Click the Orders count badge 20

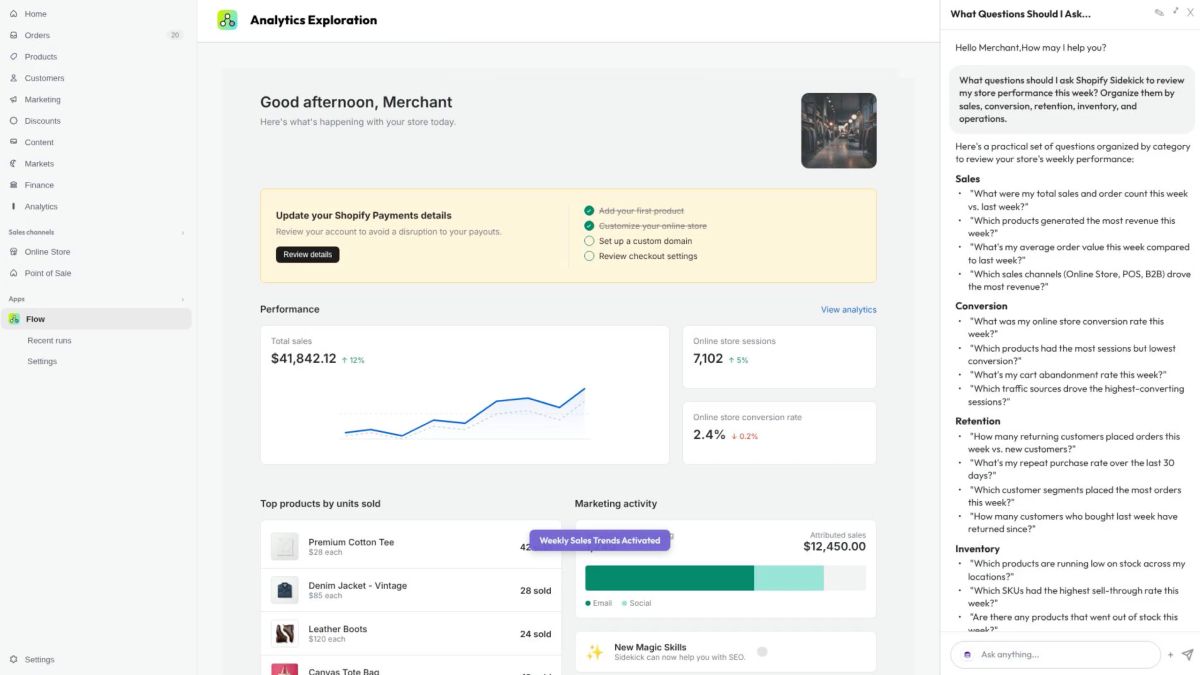[x=176, y=35]
